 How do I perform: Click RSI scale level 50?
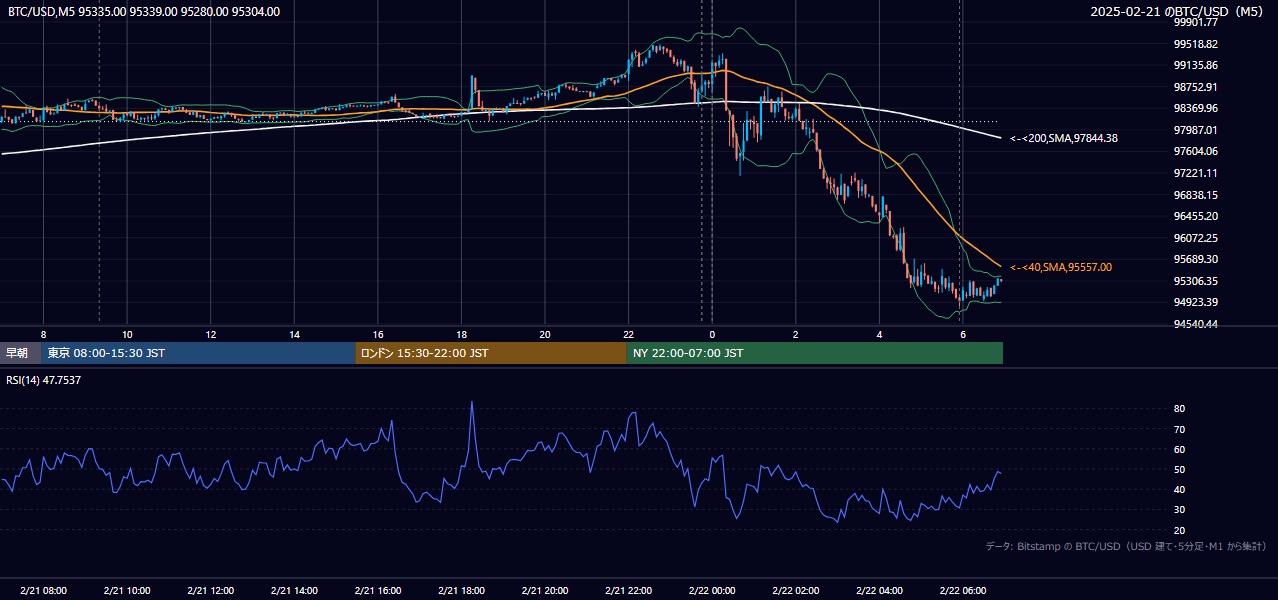pyautogui.click(x=1180, y=469)
